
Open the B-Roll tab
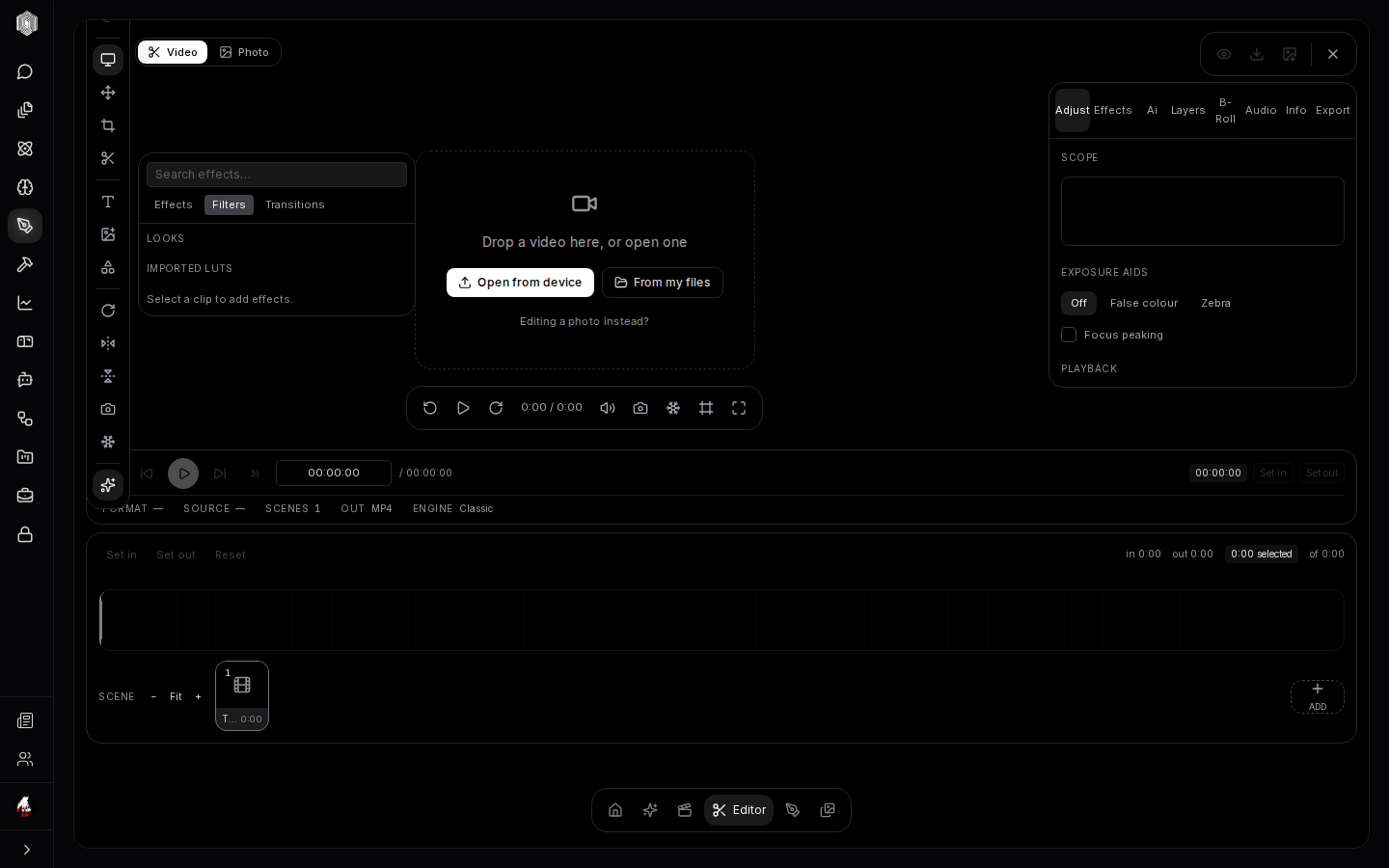pyautogui.click(x=1225, y=110)
